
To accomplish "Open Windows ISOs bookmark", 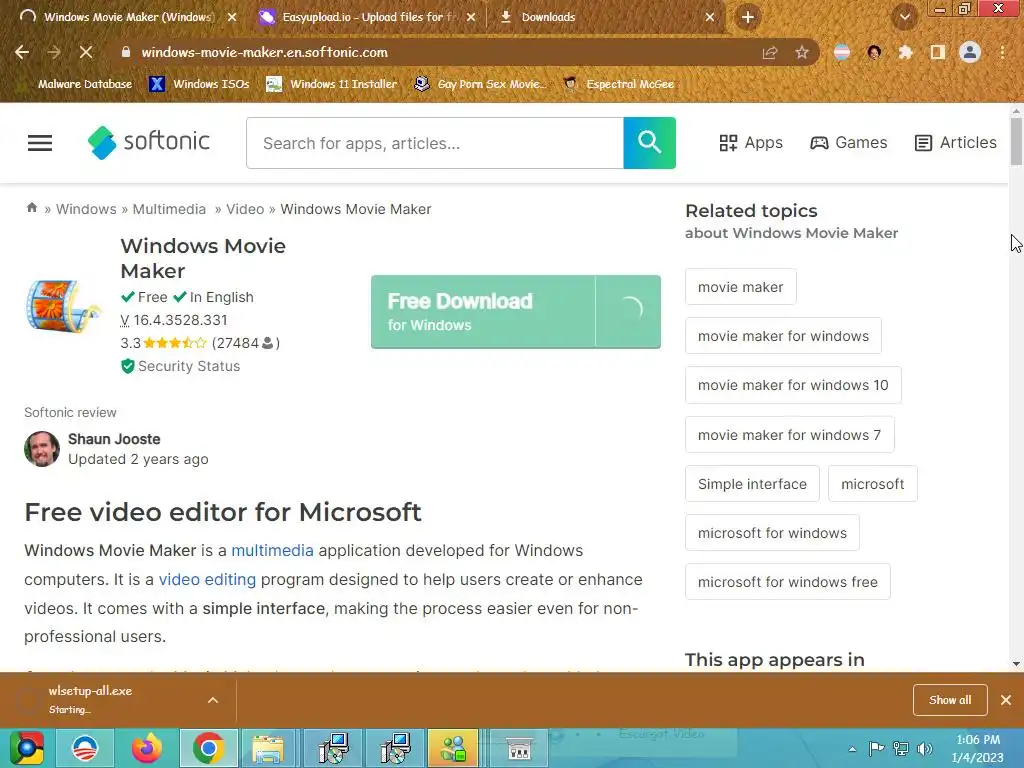I will pos(199,84).
